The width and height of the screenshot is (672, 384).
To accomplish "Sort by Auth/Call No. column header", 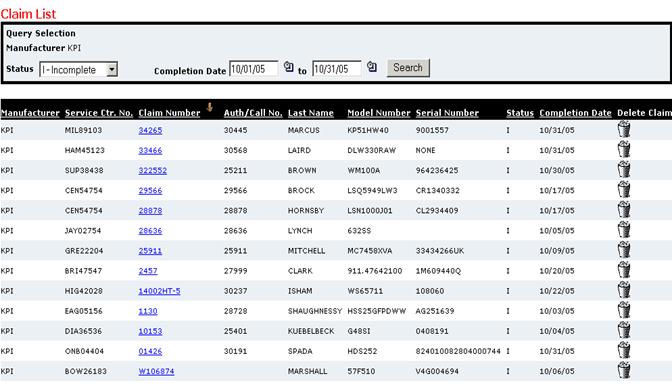I will pyautogui.click(x=253, y=113).
